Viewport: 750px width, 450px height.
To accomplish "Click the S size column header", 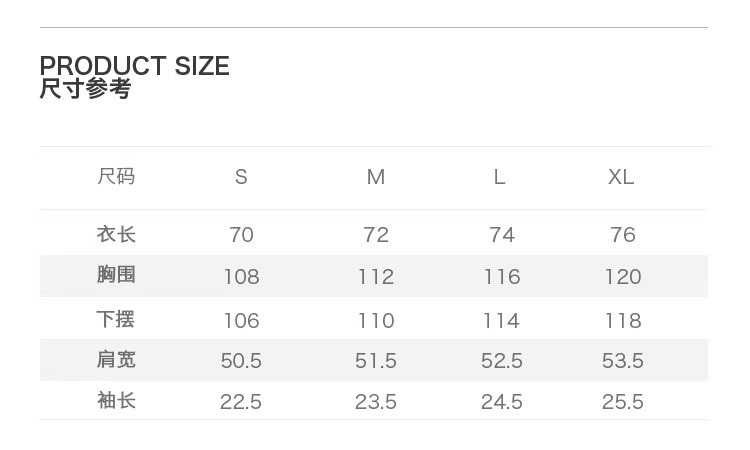I will 241,177.
